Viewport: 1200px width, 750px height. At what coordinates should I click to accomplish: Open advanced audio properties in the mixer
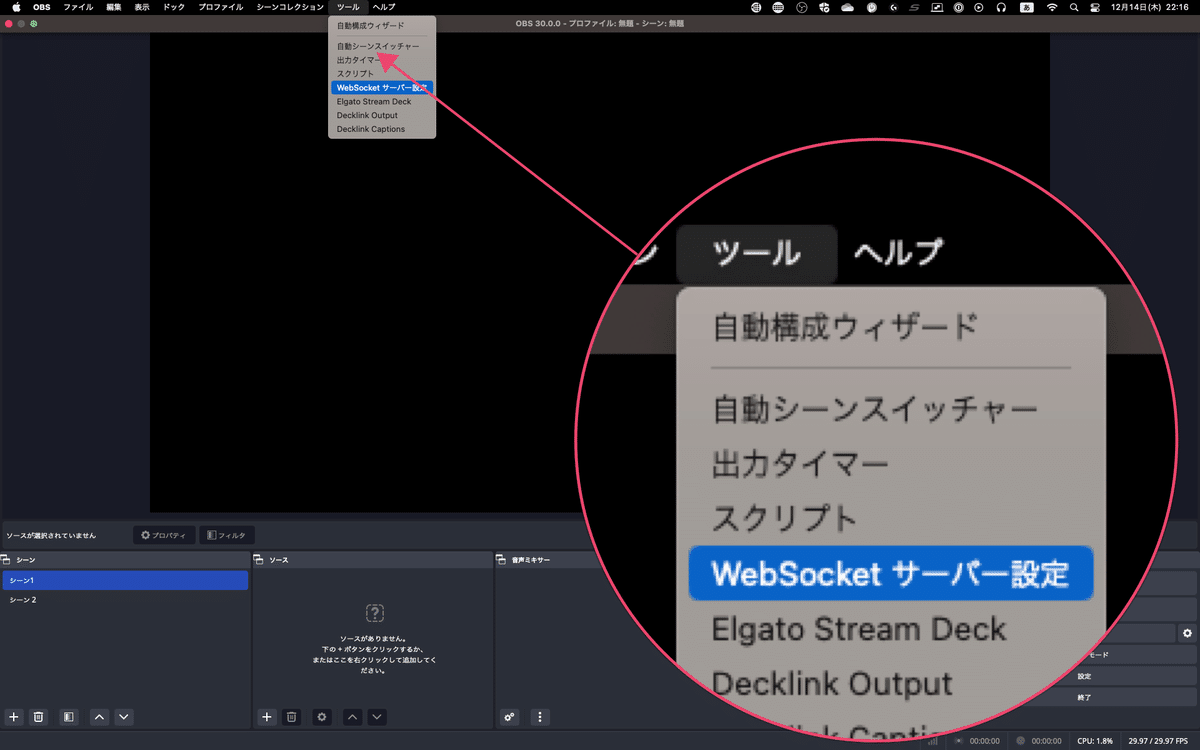click(509, 717)
